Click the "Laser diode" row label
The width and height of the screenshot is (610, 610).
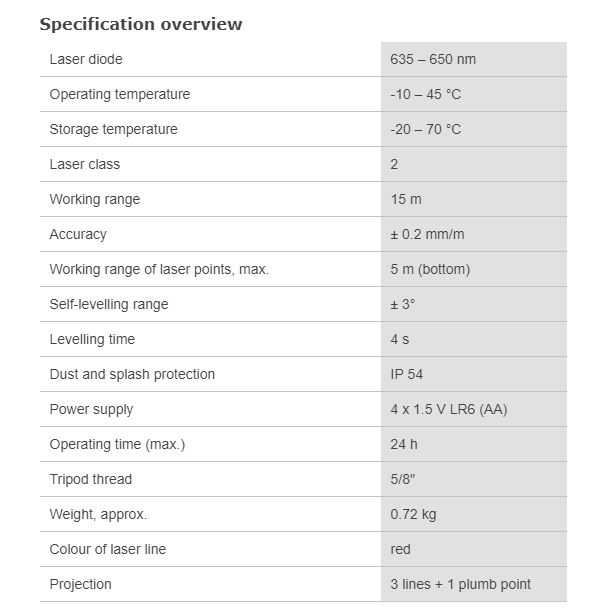click(x=86, y=59)
